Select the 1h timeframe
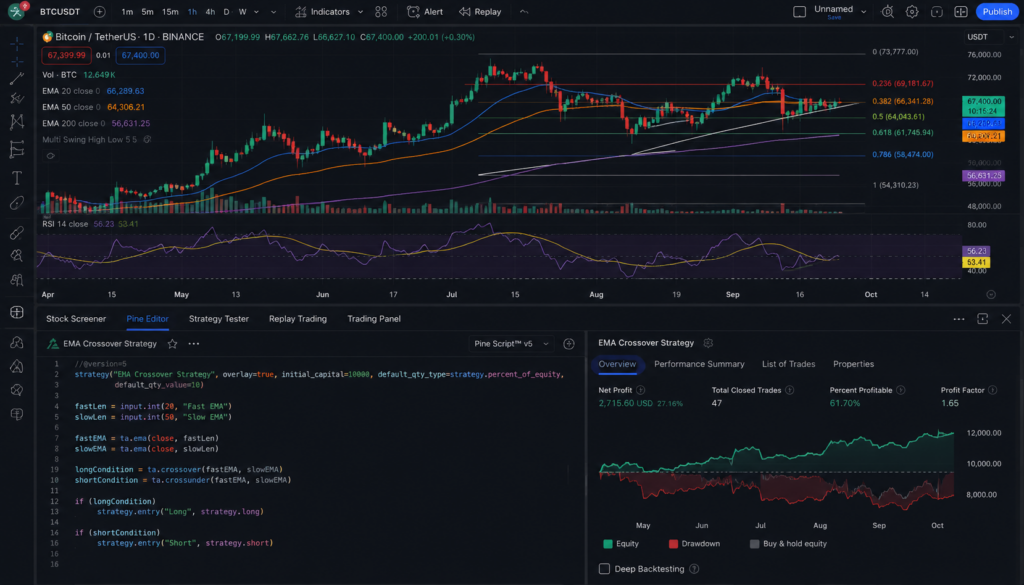Image resolution: width=1024 pixels, height=585 pixels. (192, 12)
